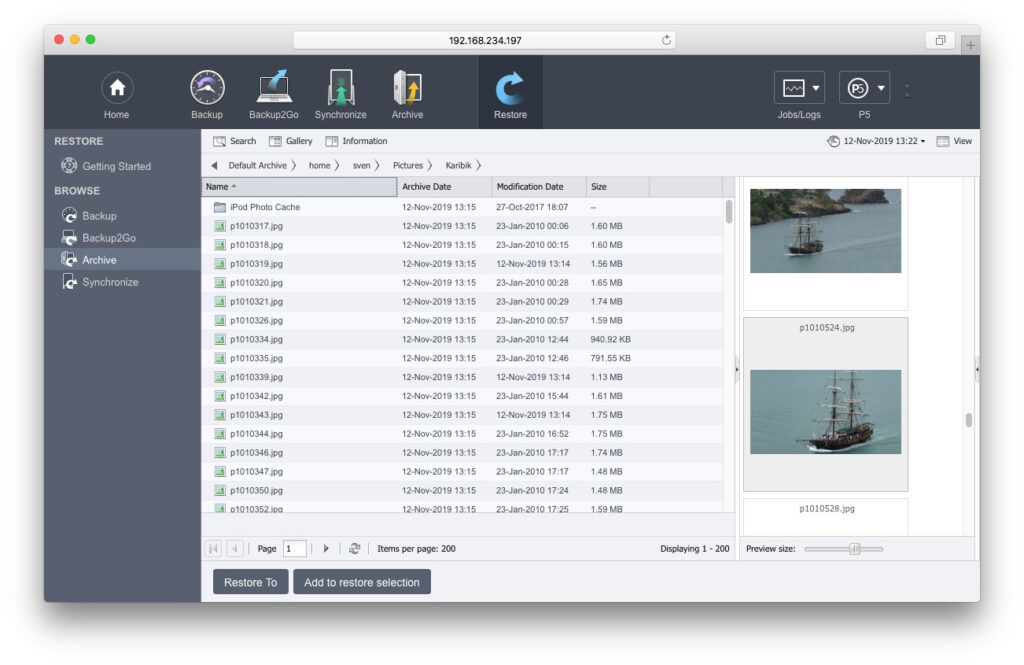This screenshot has height=665, width=1024.
Task: Click the back arrow before Default Archive
Action: pyautogui.click(x=214, y=165)
